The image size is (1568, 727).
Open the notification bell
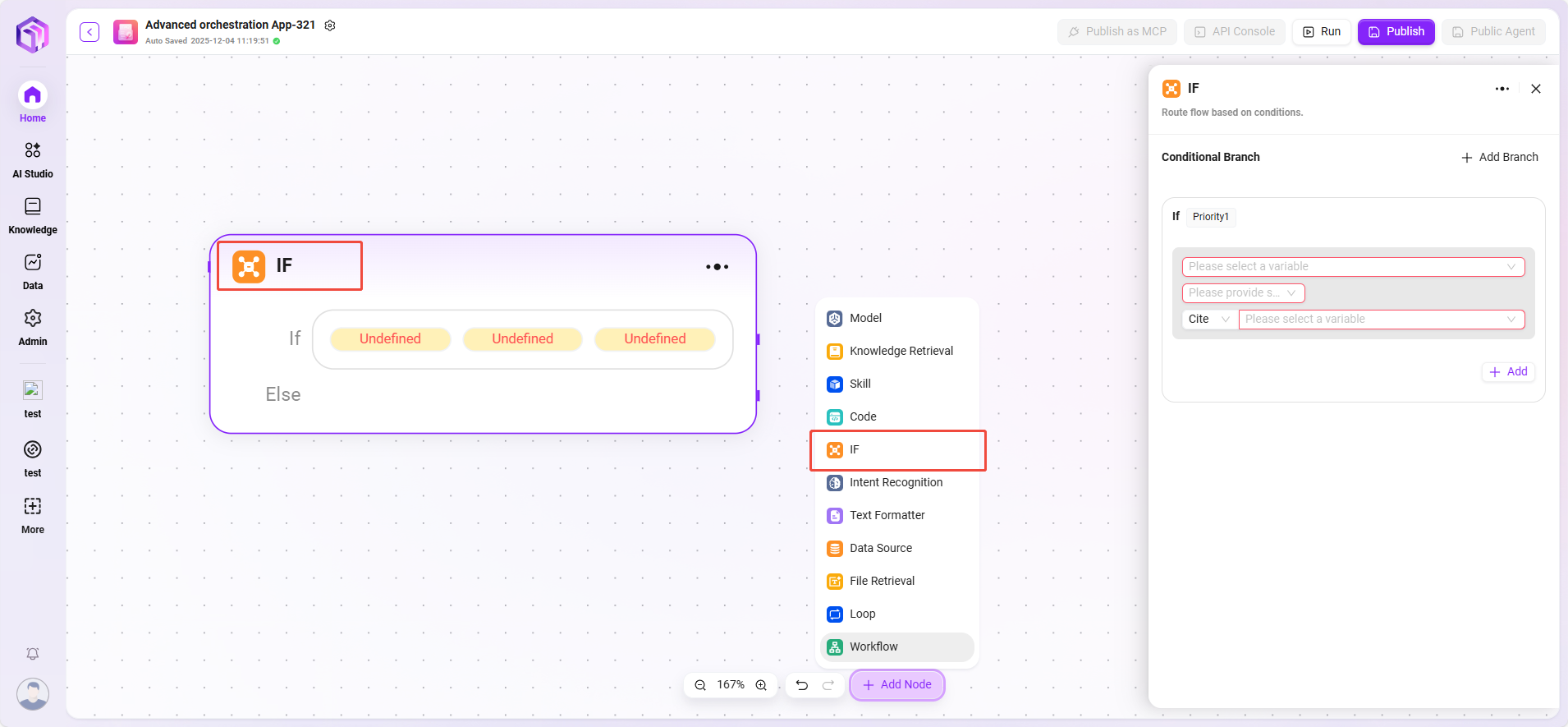pos(33,654)
